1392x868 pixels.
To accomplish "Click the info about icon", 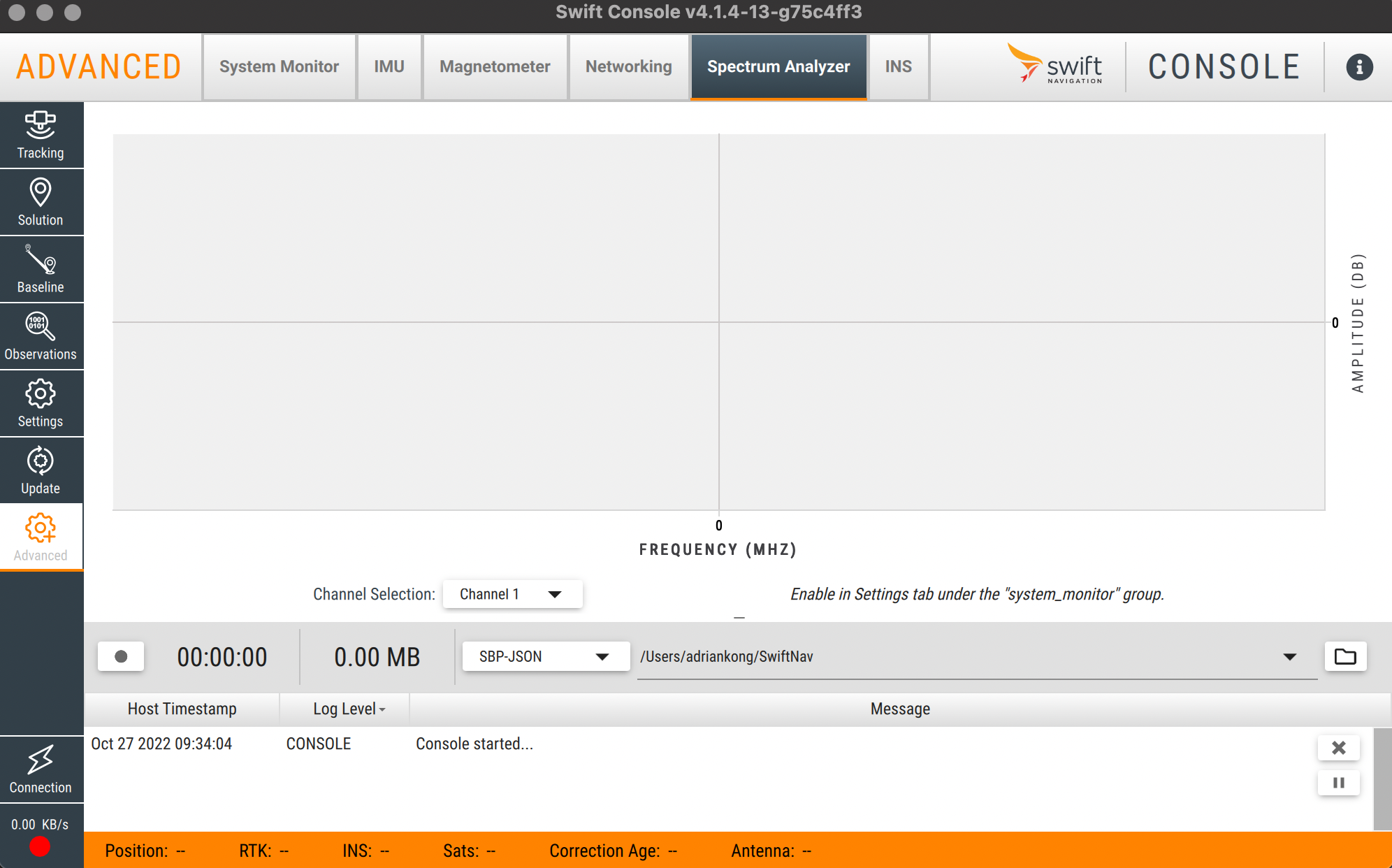I will tap(1358, 67).
